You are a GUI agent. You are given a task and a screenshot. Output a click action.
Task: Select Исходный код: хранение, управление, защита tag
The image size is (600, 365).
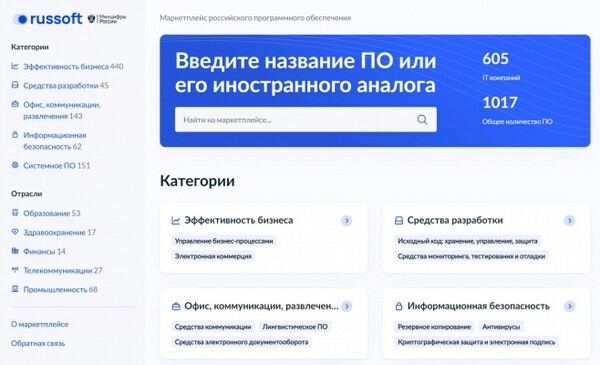468,241
